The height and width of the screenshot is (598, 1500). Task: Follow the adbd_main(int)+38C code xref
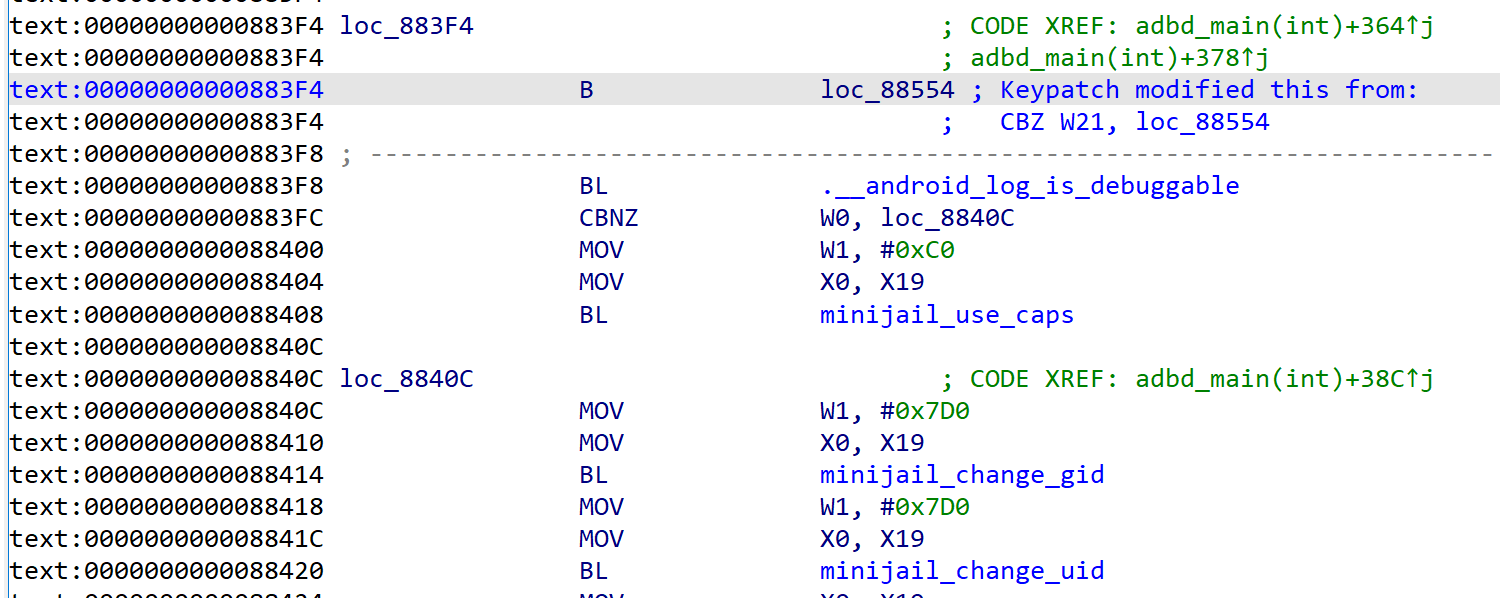pos(1285,379)
